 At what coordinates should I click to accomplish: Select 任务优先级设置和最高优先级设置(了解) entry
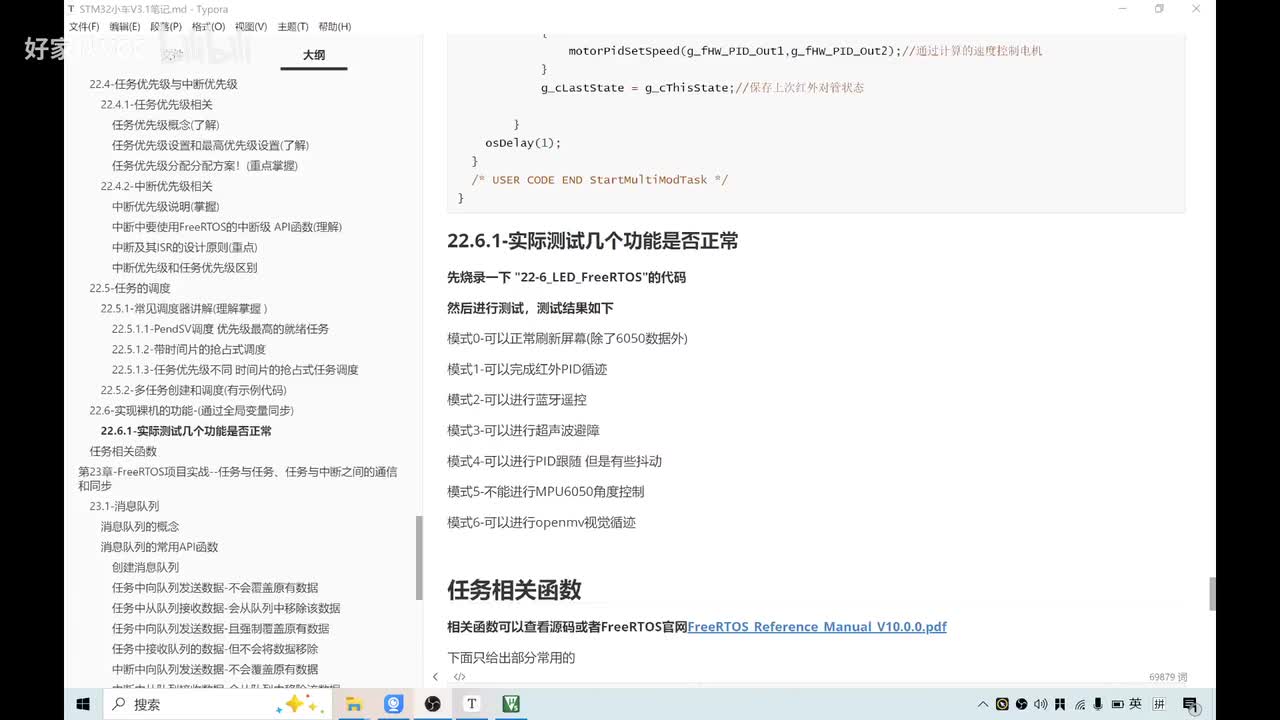pos(210,145)
